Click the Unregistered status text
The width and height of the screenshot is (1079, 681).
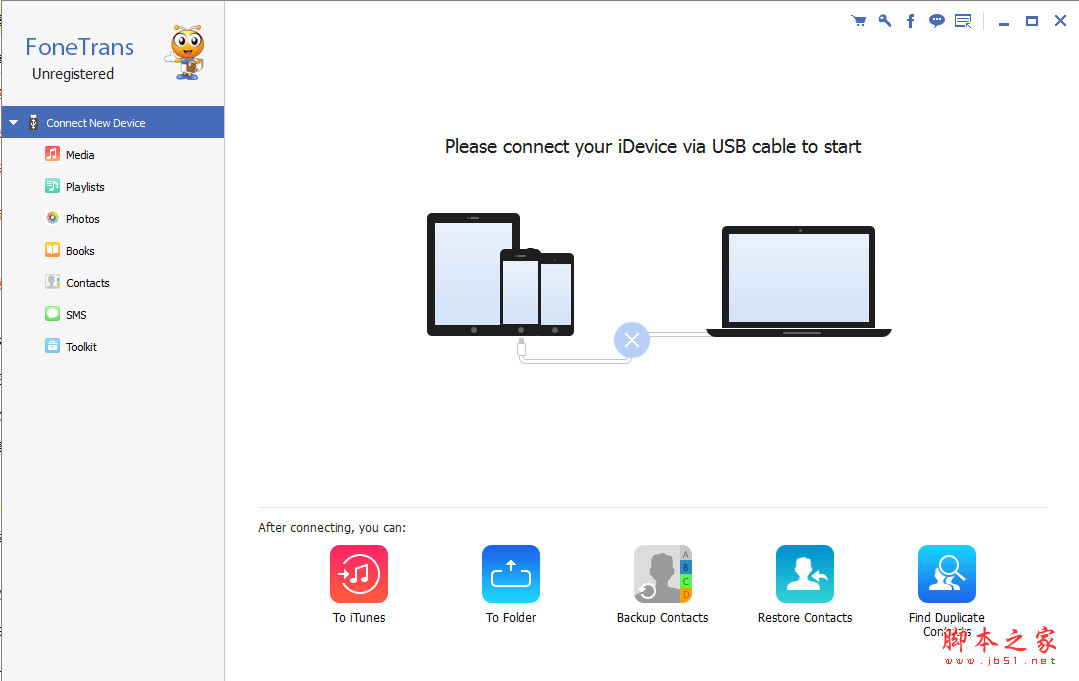coord(73,74)
